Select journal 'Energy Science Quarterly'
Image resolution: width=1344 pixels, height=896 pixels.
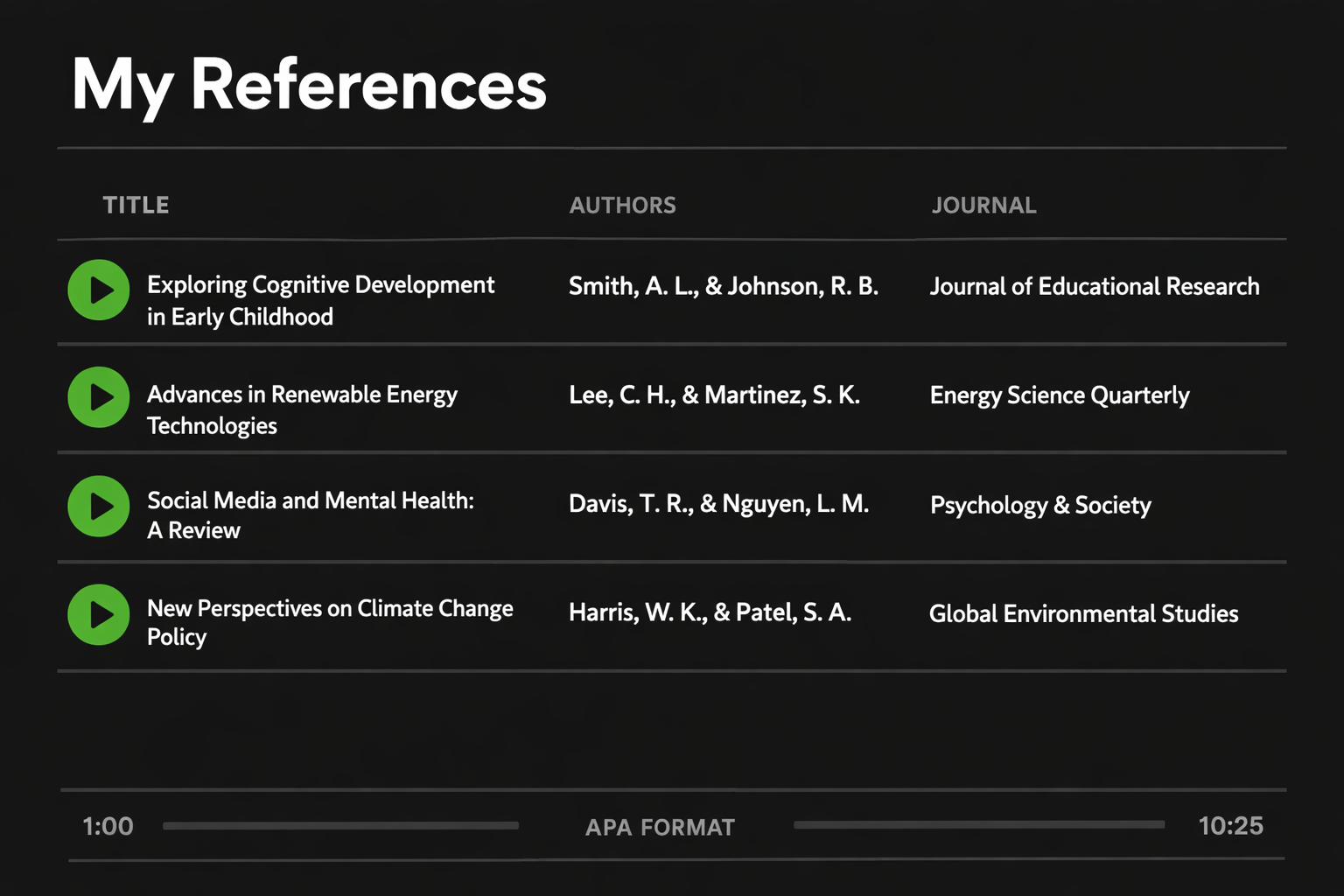point(1060,395)
